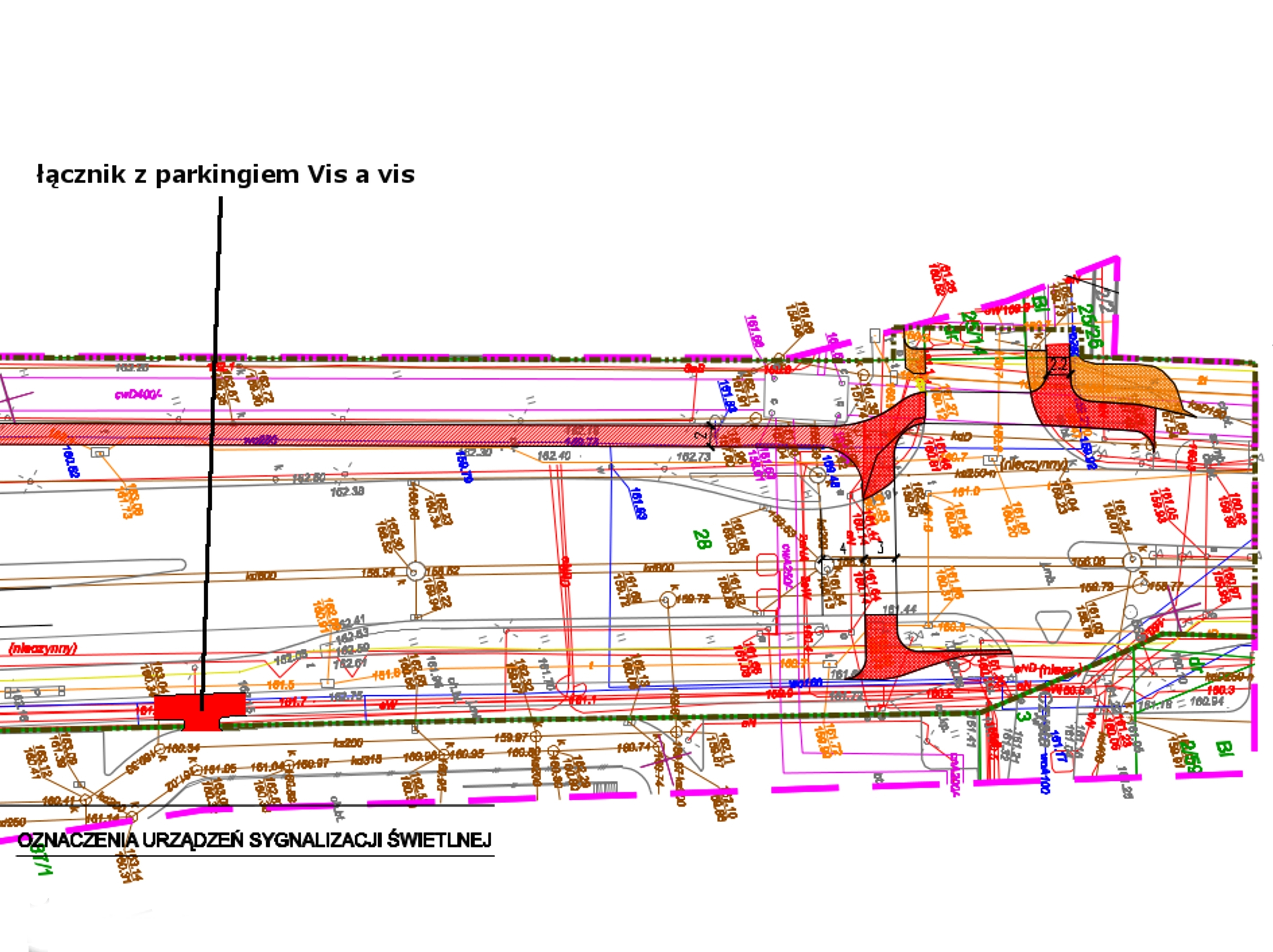Click the brown elevation '159.97'
This screenshot has width=1273, height=952.
click(x=511, y=737)
